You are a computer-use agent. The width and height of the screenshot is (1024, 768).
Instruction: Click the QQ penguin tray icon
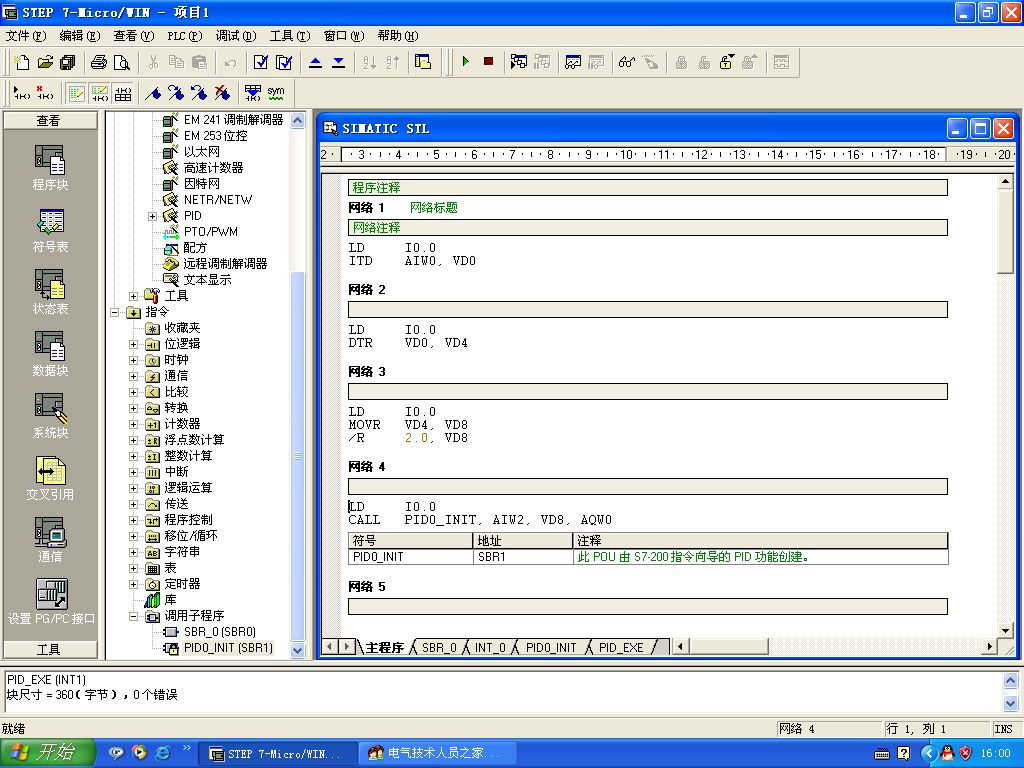coord(947,754)
